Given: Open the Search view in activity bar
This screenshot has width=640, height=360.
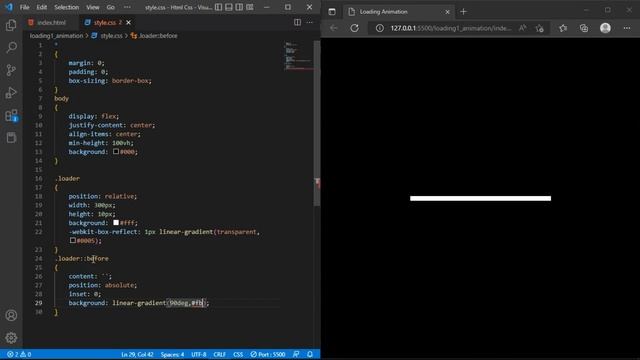Looking at the screenshot, I should pos(11,47).
